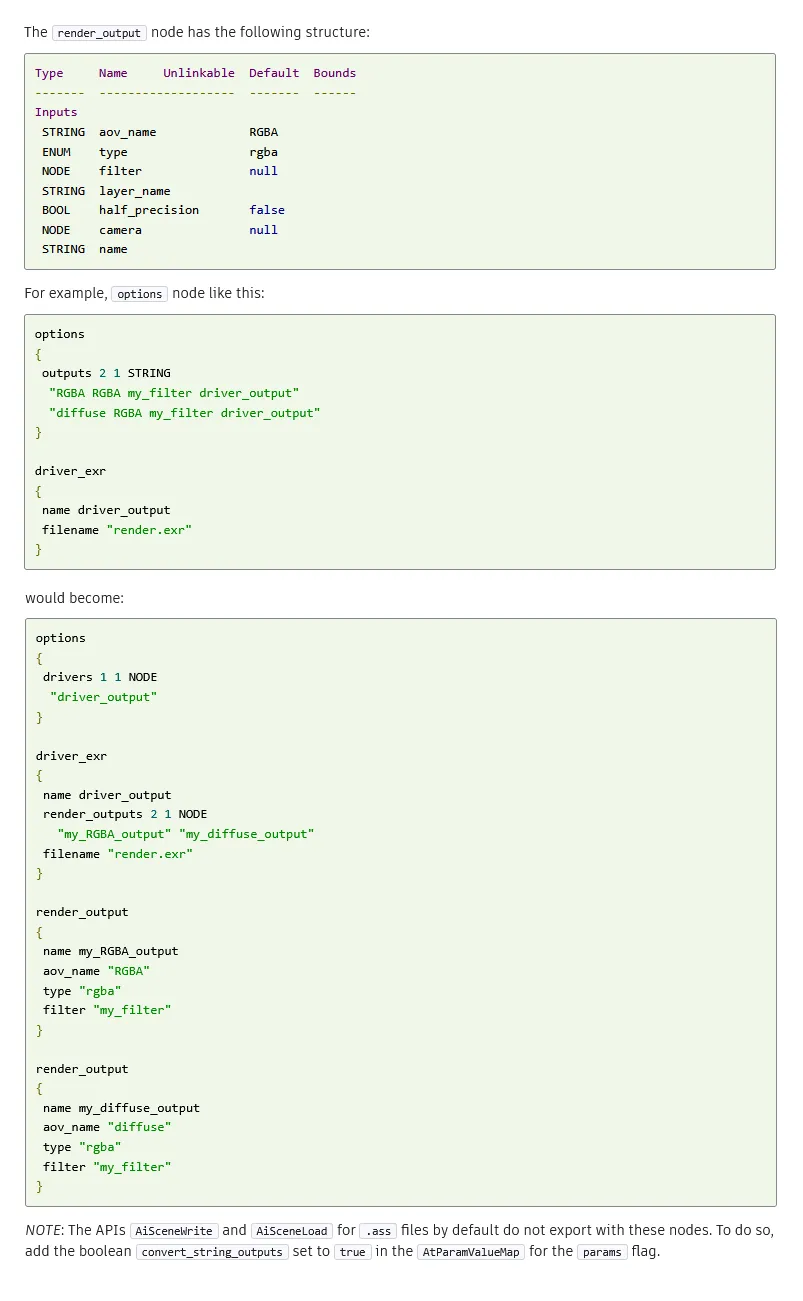Screen dimensions: 803x1301
Task: Click the 'name my_diffuse_output' code line
Action: tap(121, 1108)
